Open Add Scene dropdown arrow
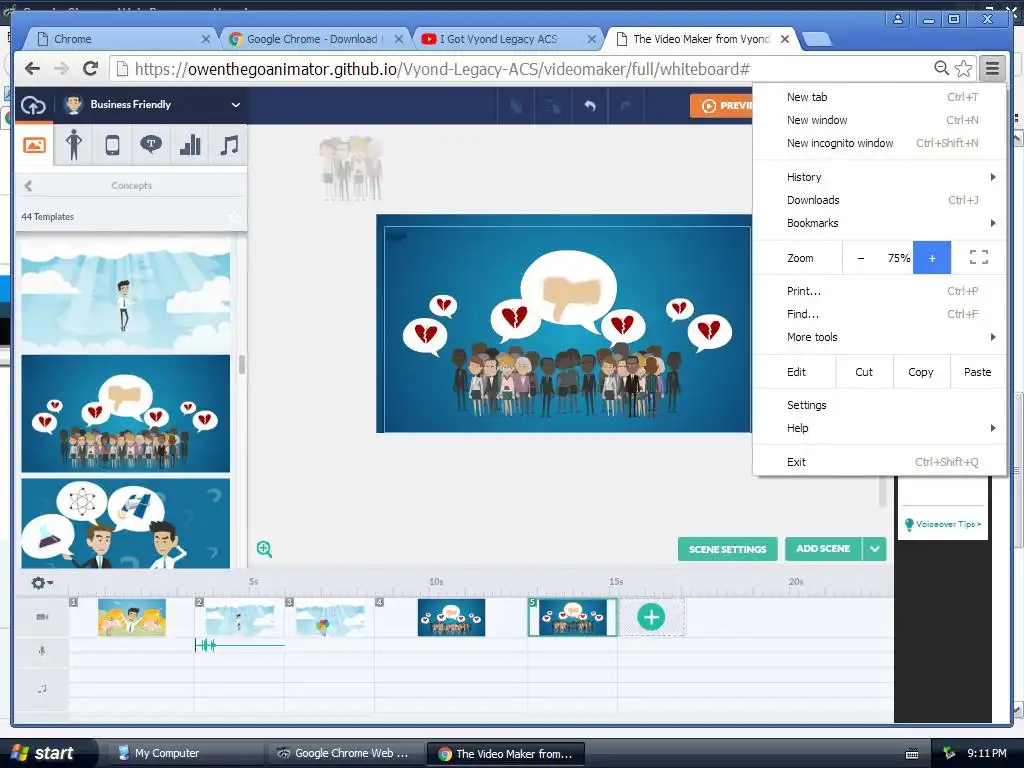Screen dimensions: 1024x768 point(875,549)
